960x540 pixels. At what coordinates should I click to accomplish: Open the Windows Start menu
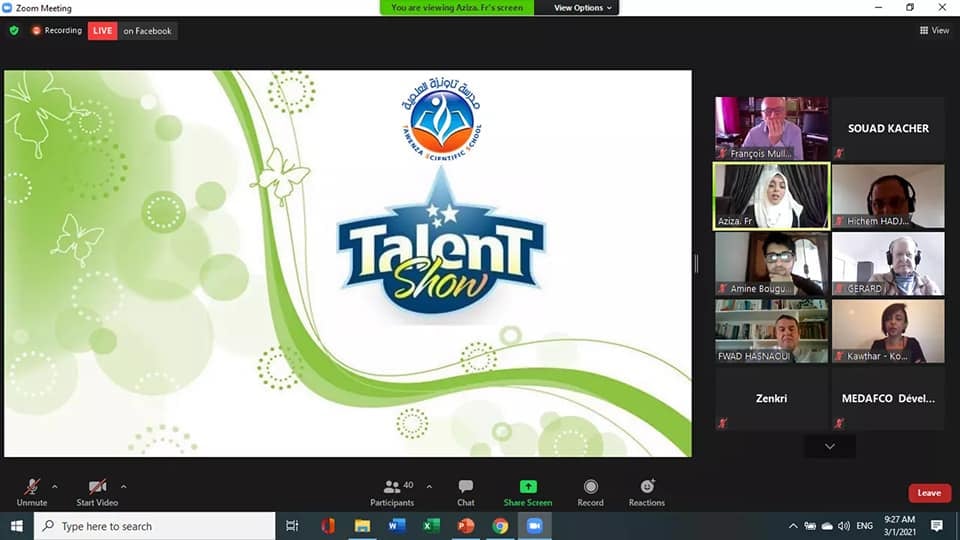(x=17, y=526)
